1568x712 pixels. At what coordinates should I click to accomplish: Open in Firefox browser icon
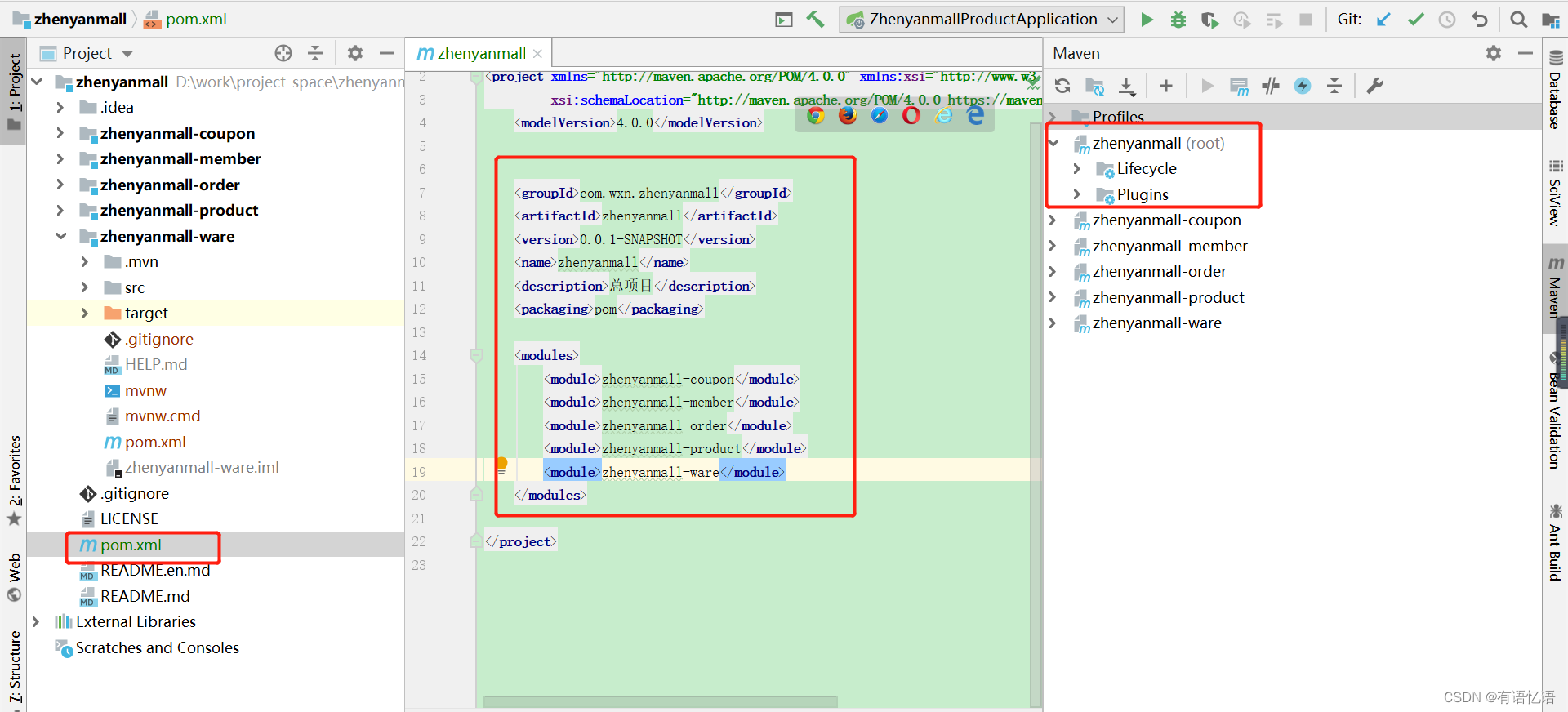coord(848,116)
